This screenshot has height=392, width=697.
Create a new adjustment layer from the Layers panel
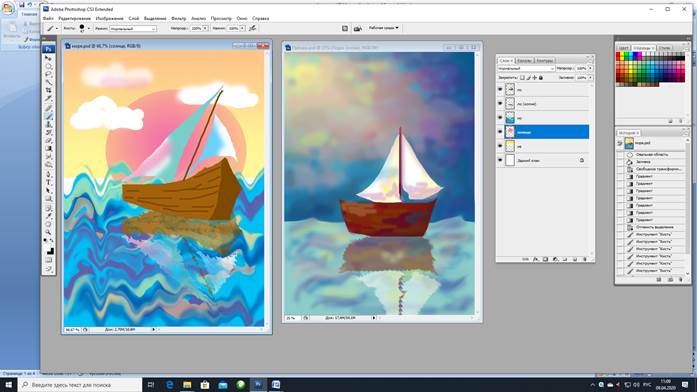[555, 259]
